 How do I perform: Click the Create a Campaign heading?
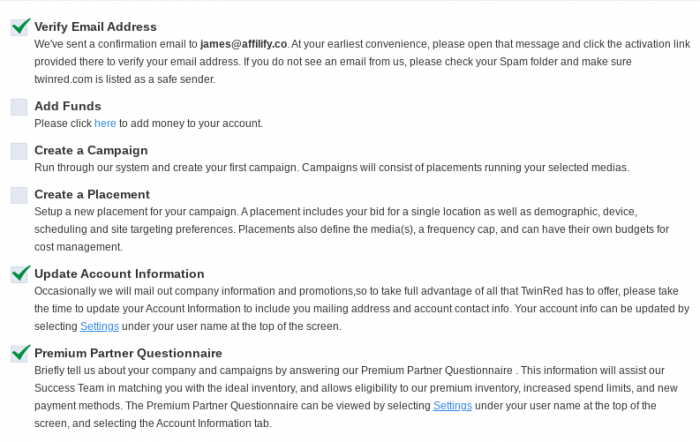91,150
